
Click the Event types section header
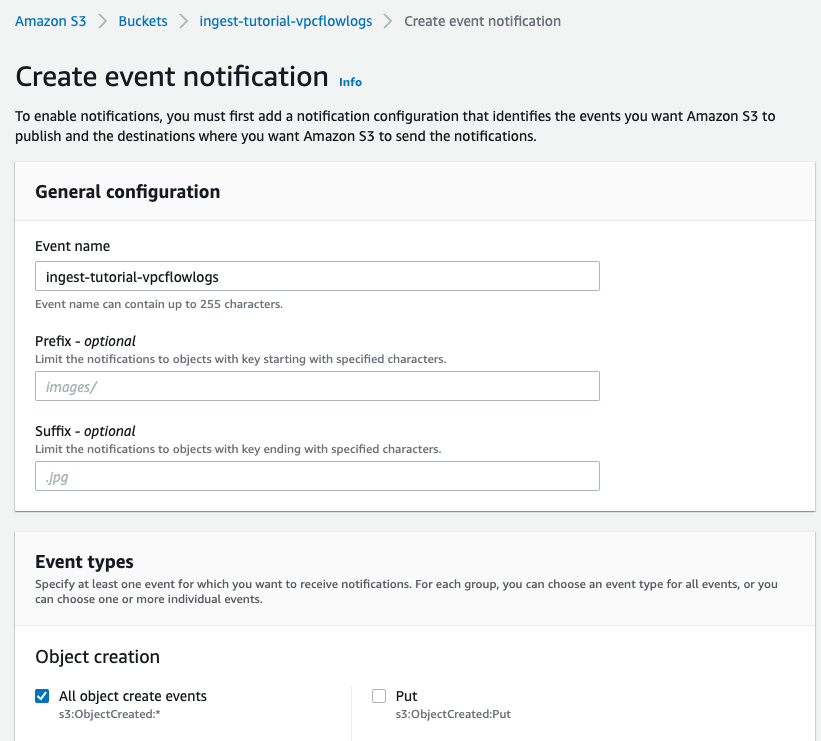point(85,560)
